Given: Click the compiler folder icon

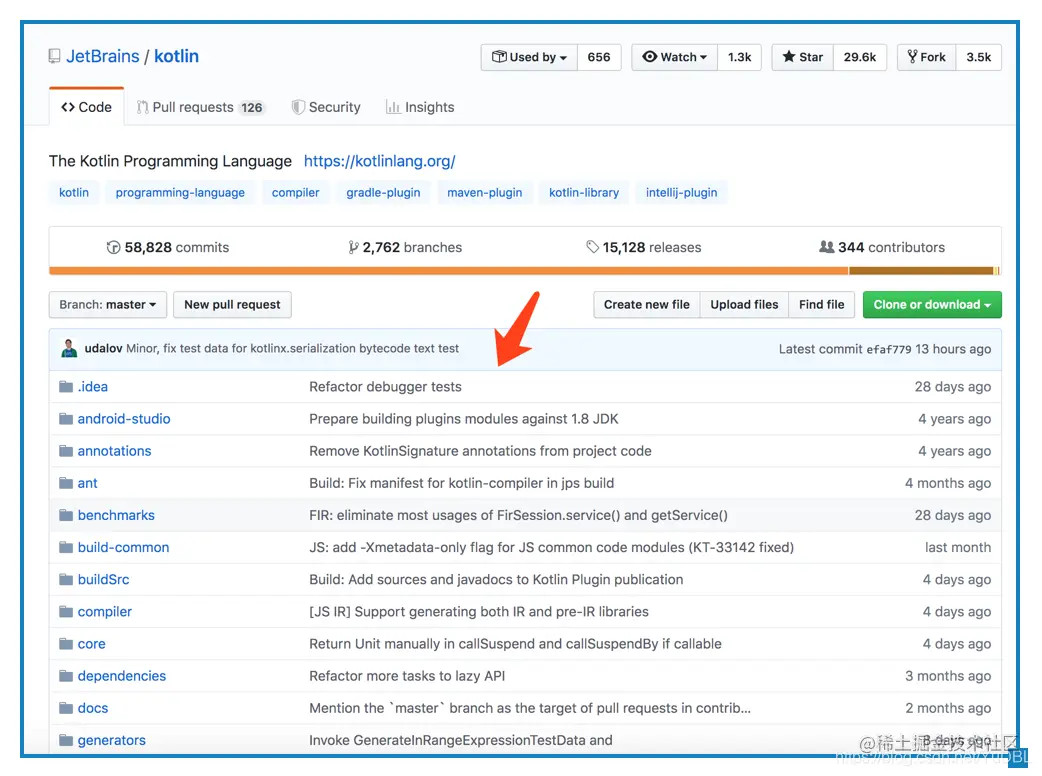Looking at the screenshot, I should tap(66, 611).
